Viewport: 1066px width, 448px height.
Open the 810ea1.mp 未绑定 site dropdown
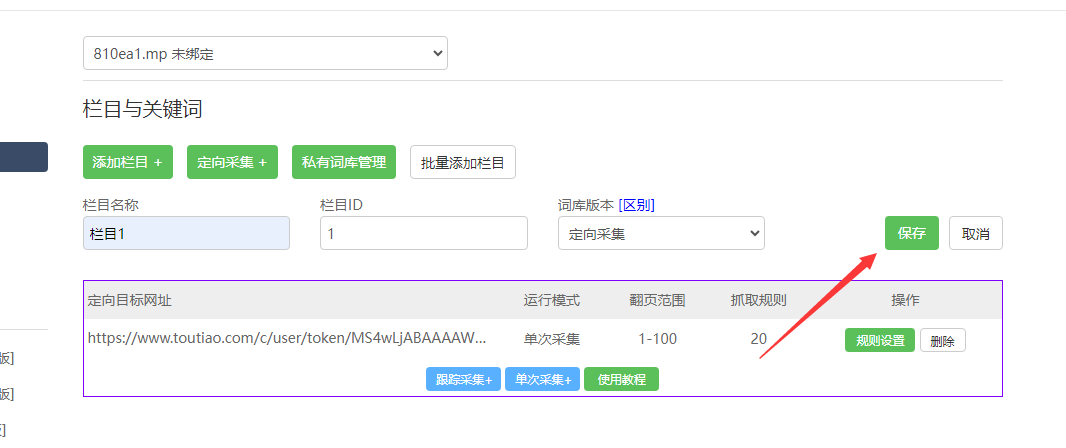265,53
